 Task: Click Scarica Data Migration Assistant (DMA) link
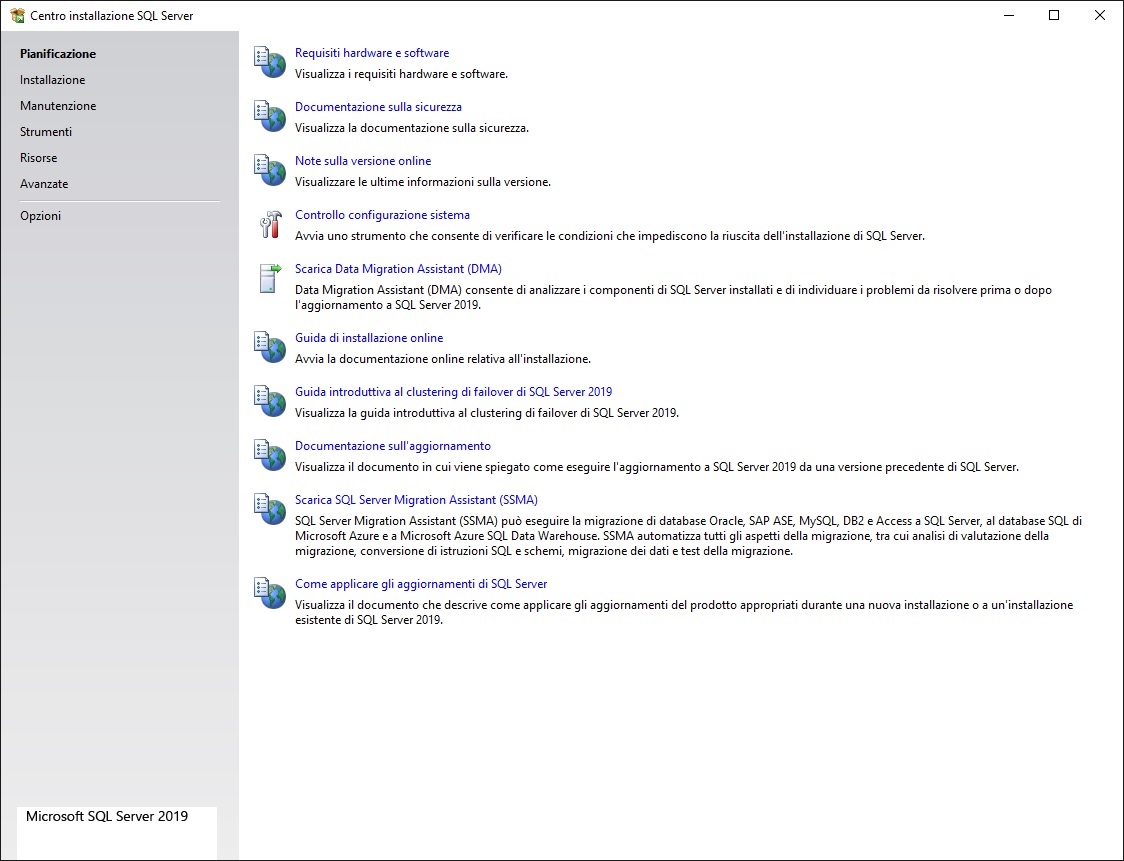click(x=399, y=269)
